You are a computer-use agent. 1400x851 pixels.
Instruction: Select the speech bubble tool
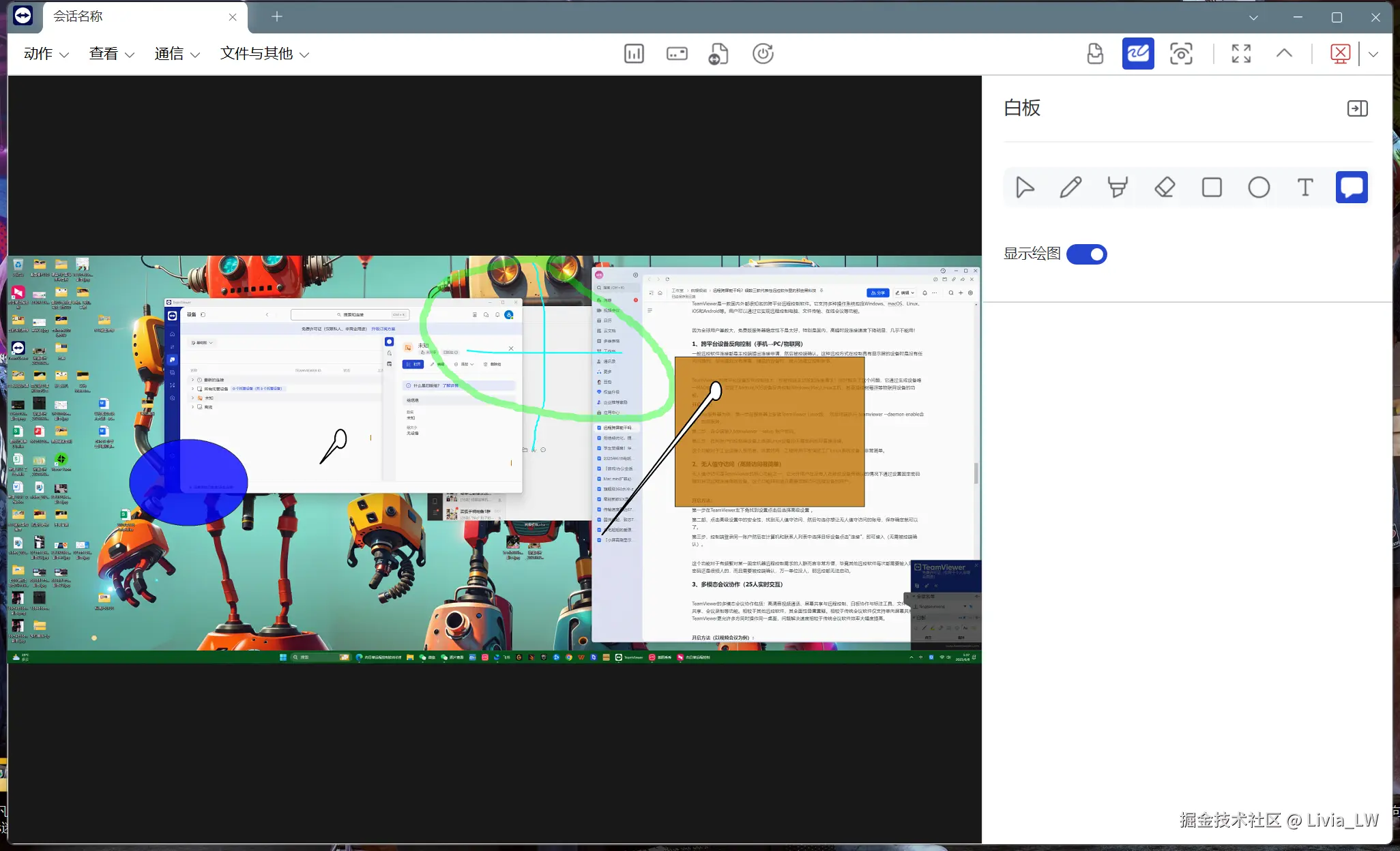pyautogui.click(x=1352, y=187)
